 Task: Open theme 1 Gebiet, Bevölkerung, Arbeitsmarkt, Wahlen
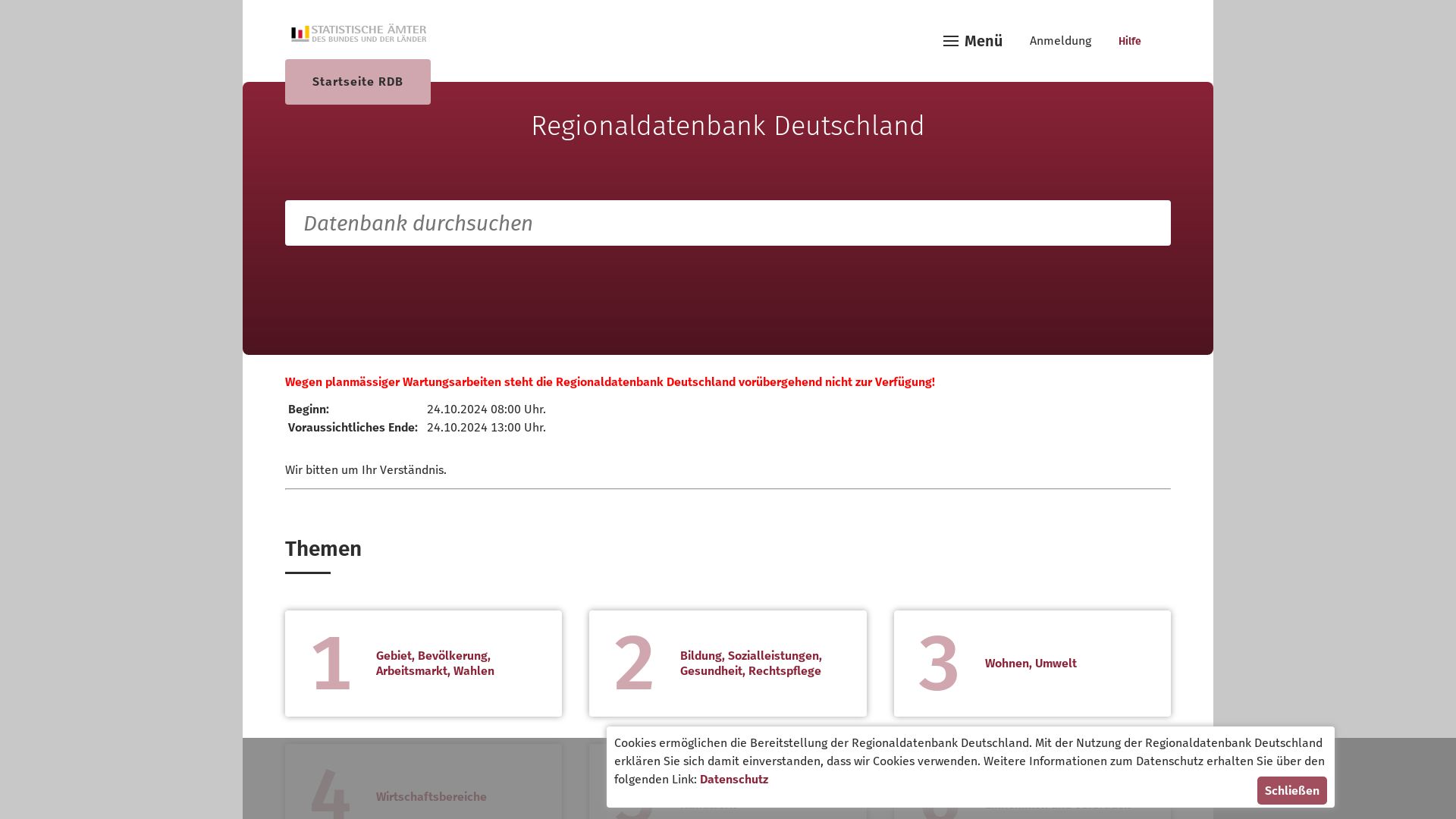pyautogui.click(x=424, y=664)
